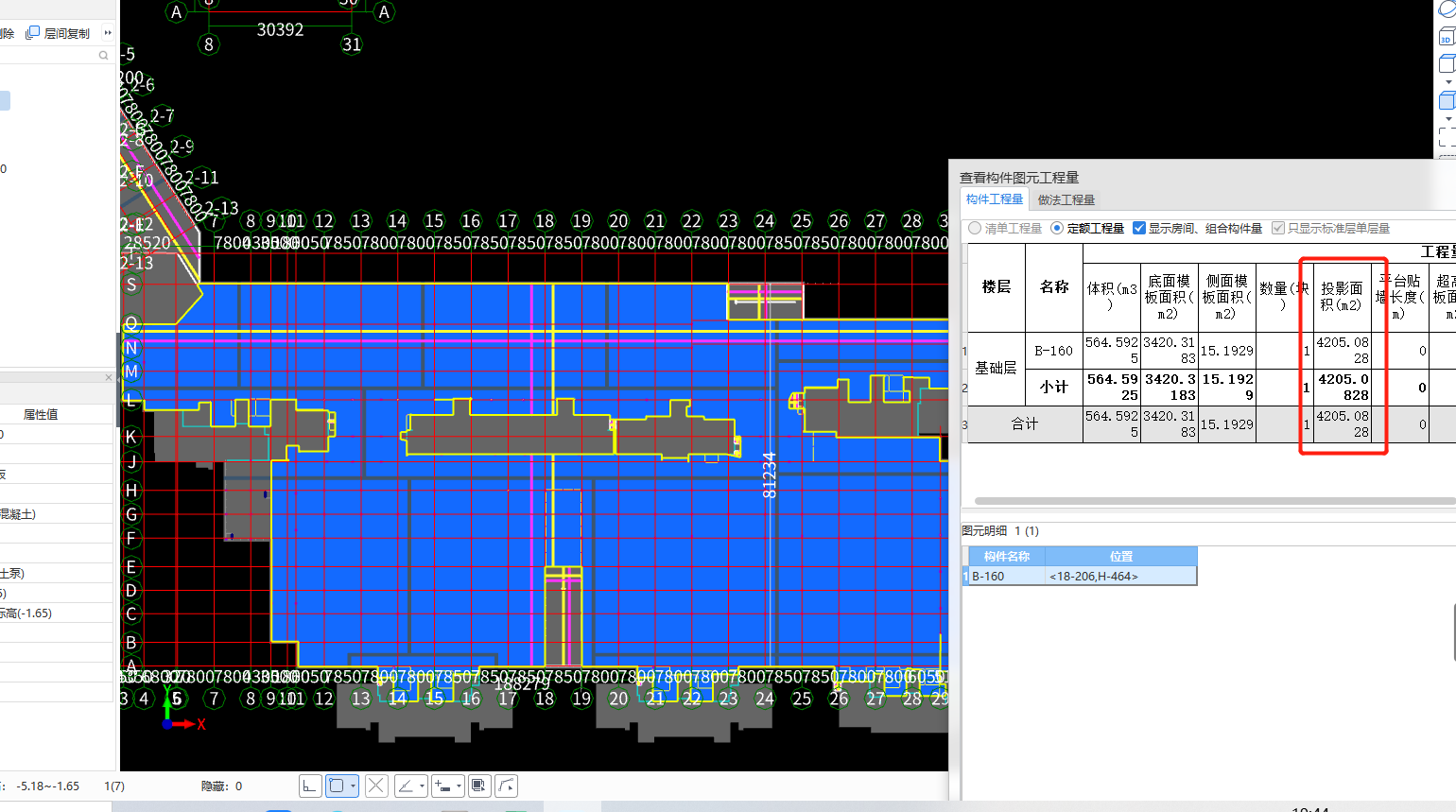Viewport: 1456px width, 812px height.
Task: Open the angle snap tool dropdown arrow
Action: coord(422,786)
